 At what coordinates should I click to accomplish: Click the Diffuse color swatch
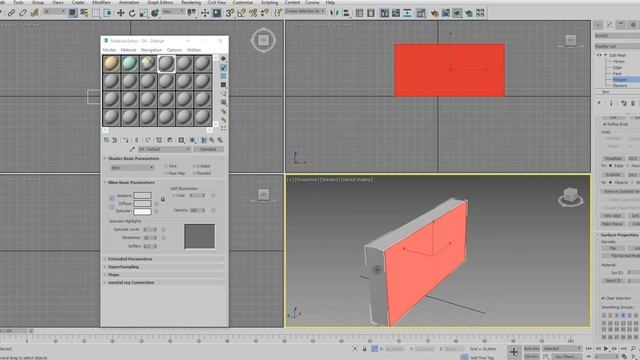coord(142,203)
